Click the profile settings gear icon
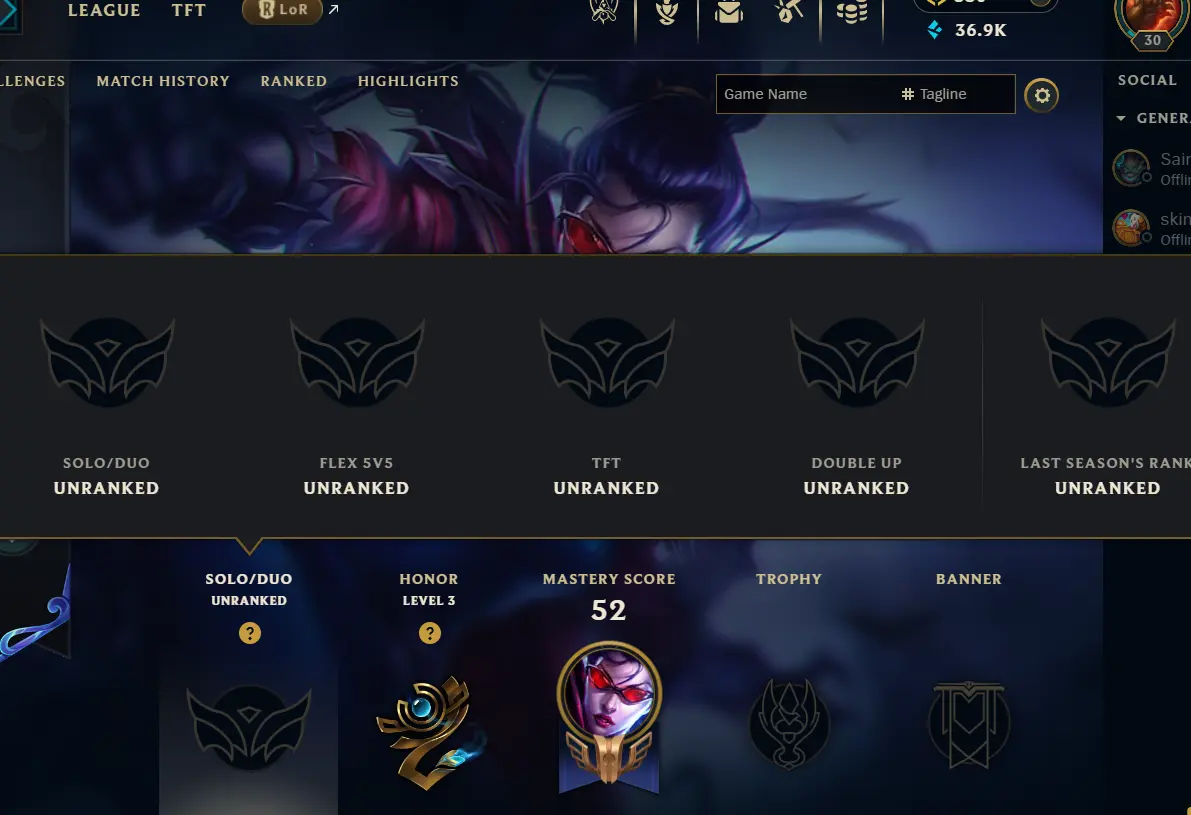Screen dimensions: 1191x815 (x=1041, y=95)
